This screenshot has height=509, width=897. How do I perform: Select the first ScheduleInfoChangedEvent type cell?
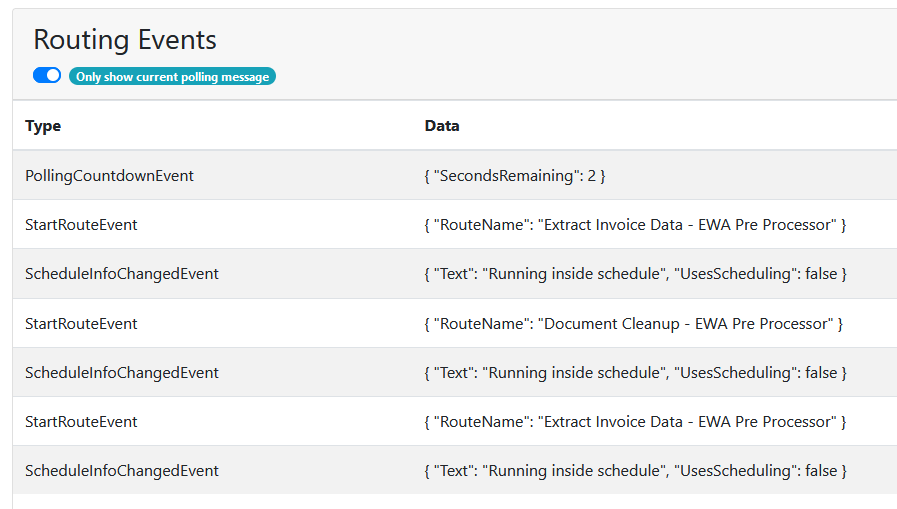tap(121, 274)
